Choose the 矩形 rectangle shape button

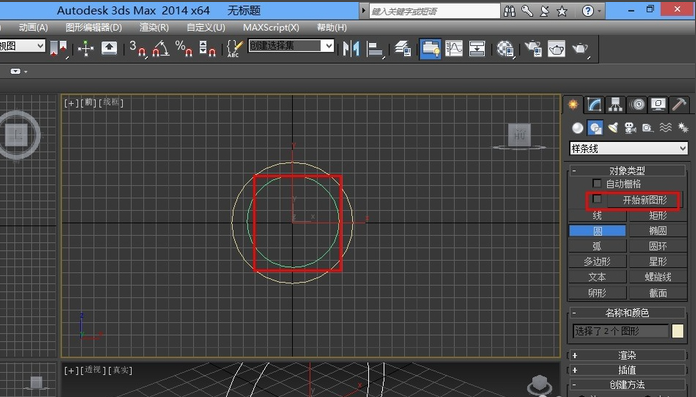(658, 215)
